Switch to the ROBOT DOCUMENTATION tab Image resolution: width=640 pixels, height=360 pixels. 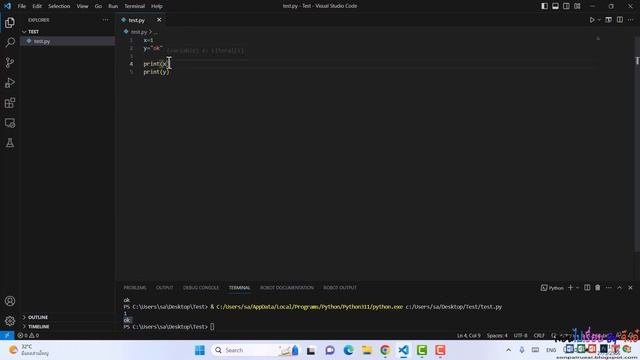coord(287,288)
